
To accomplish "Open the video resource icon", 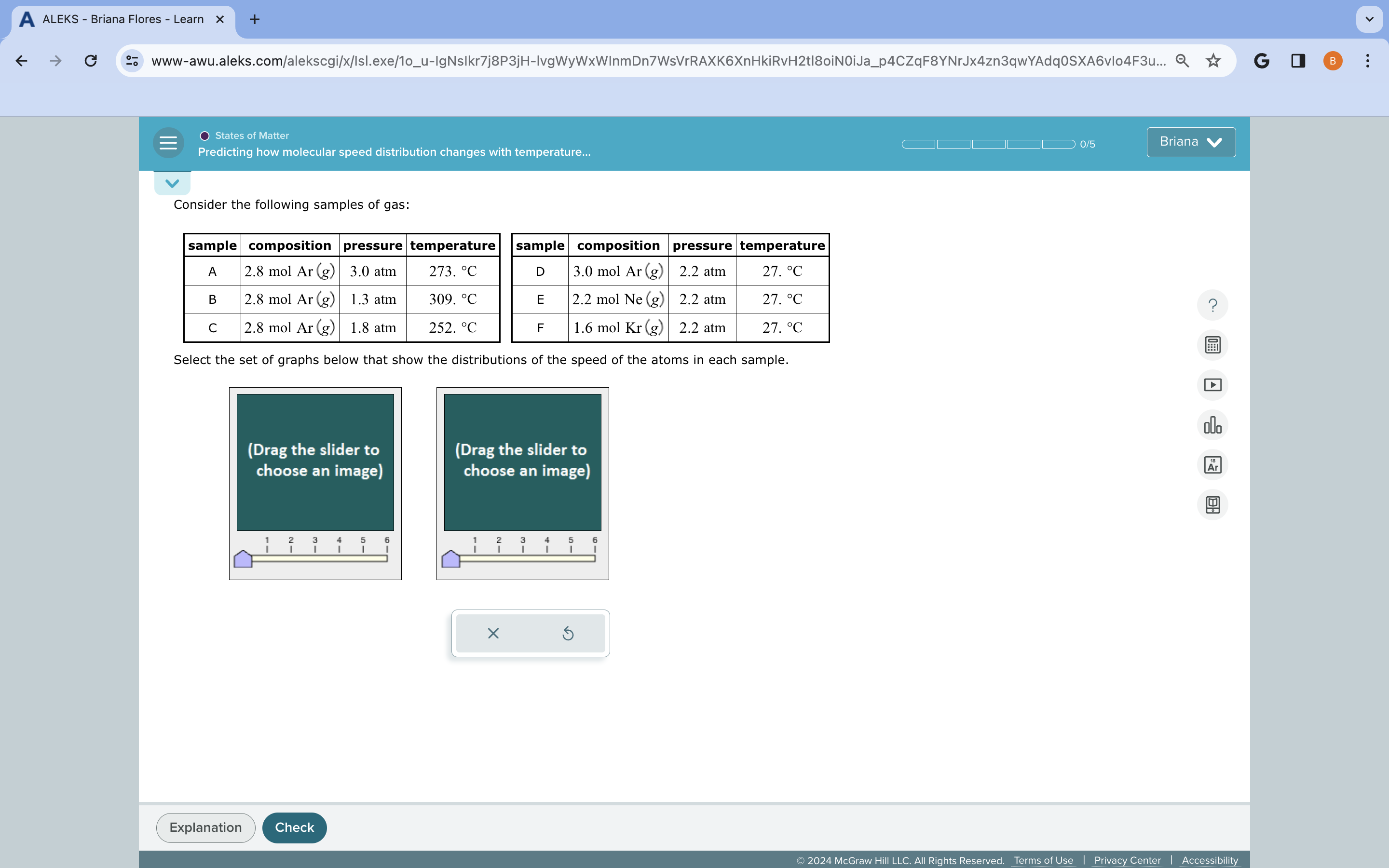I will pos(1212,385).
